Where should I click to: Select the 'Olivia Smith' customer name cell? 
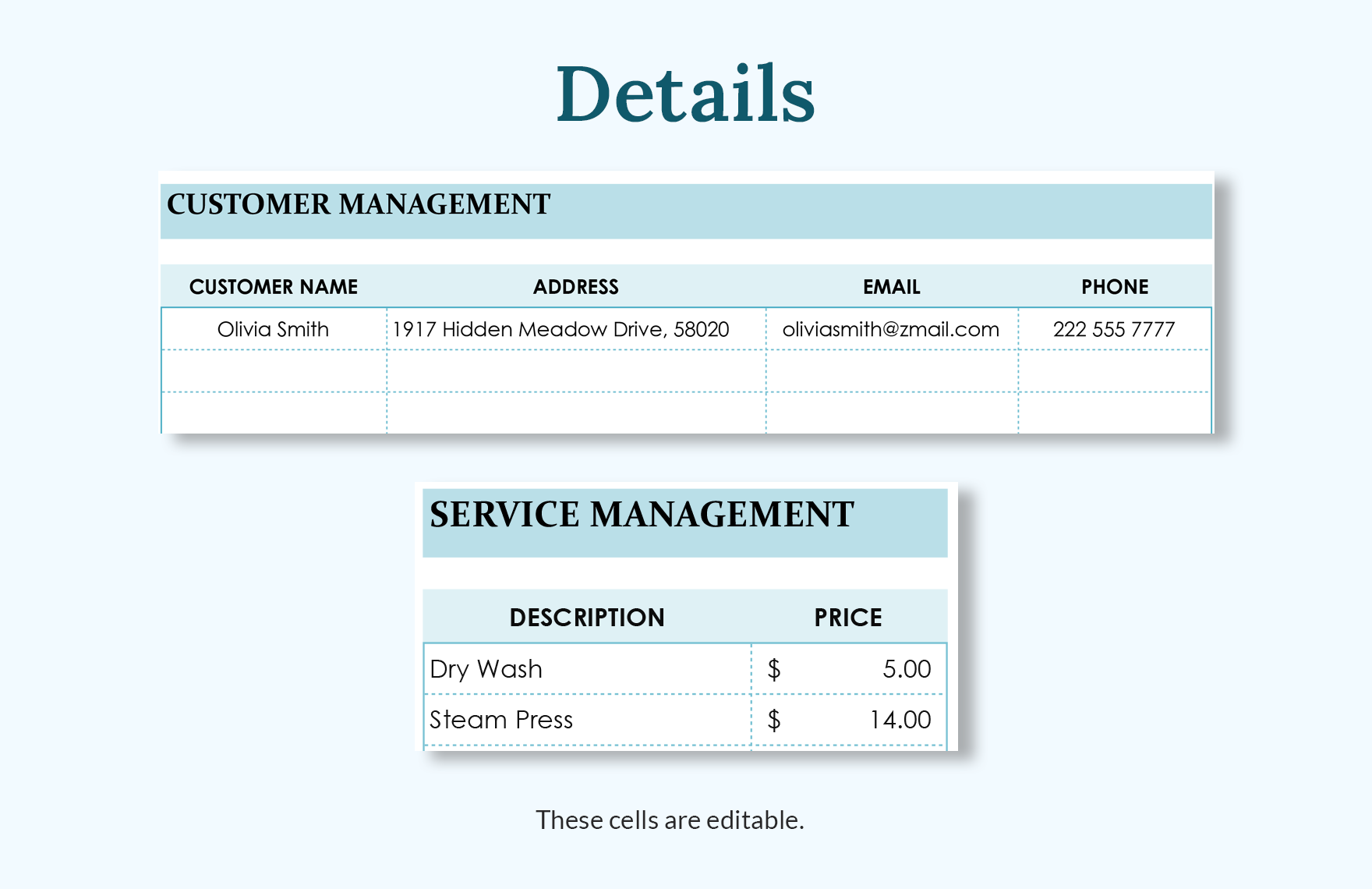tap(274, 329)
